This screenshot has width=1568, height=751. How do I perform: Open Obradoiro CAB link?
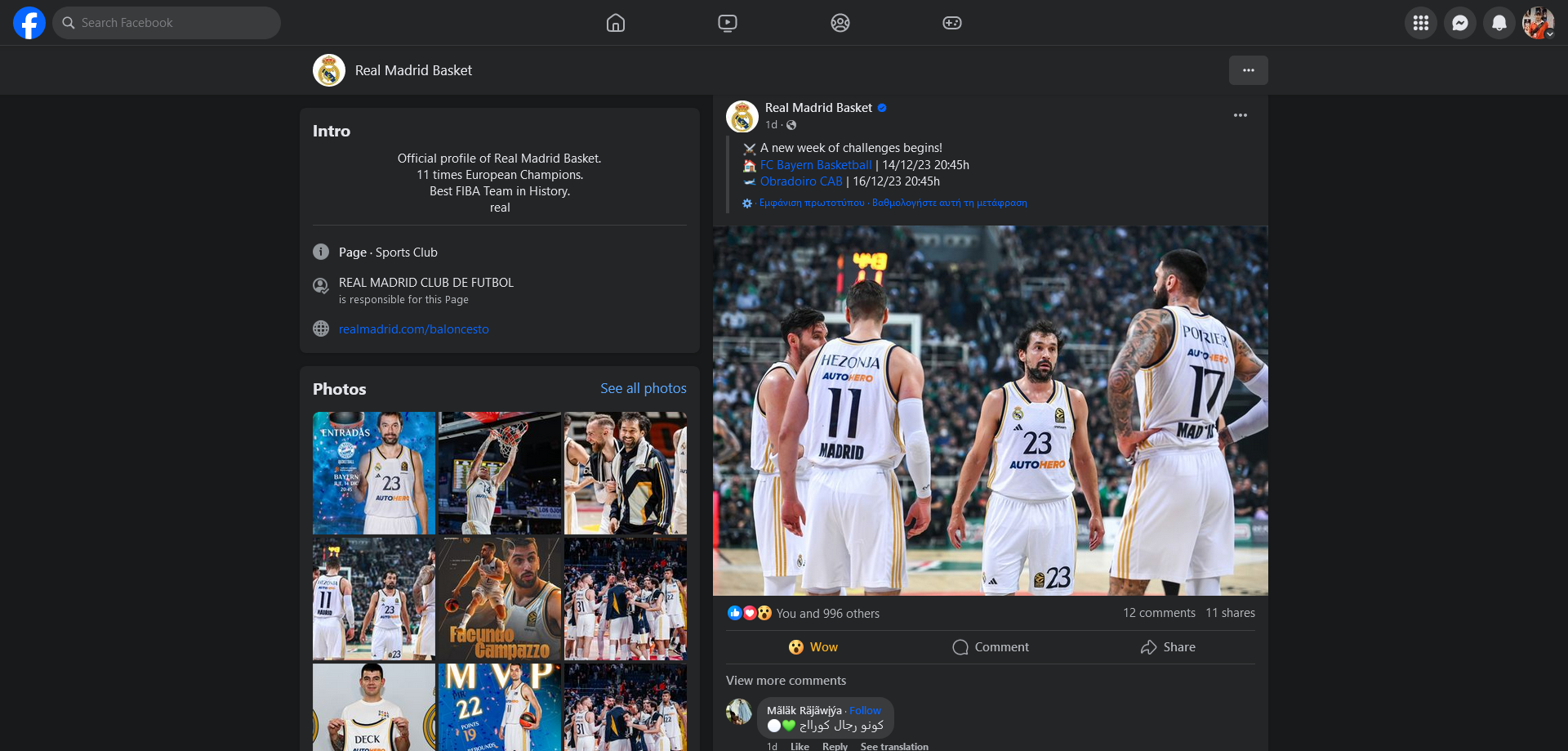pyautogui.click(x=801, y=181)
